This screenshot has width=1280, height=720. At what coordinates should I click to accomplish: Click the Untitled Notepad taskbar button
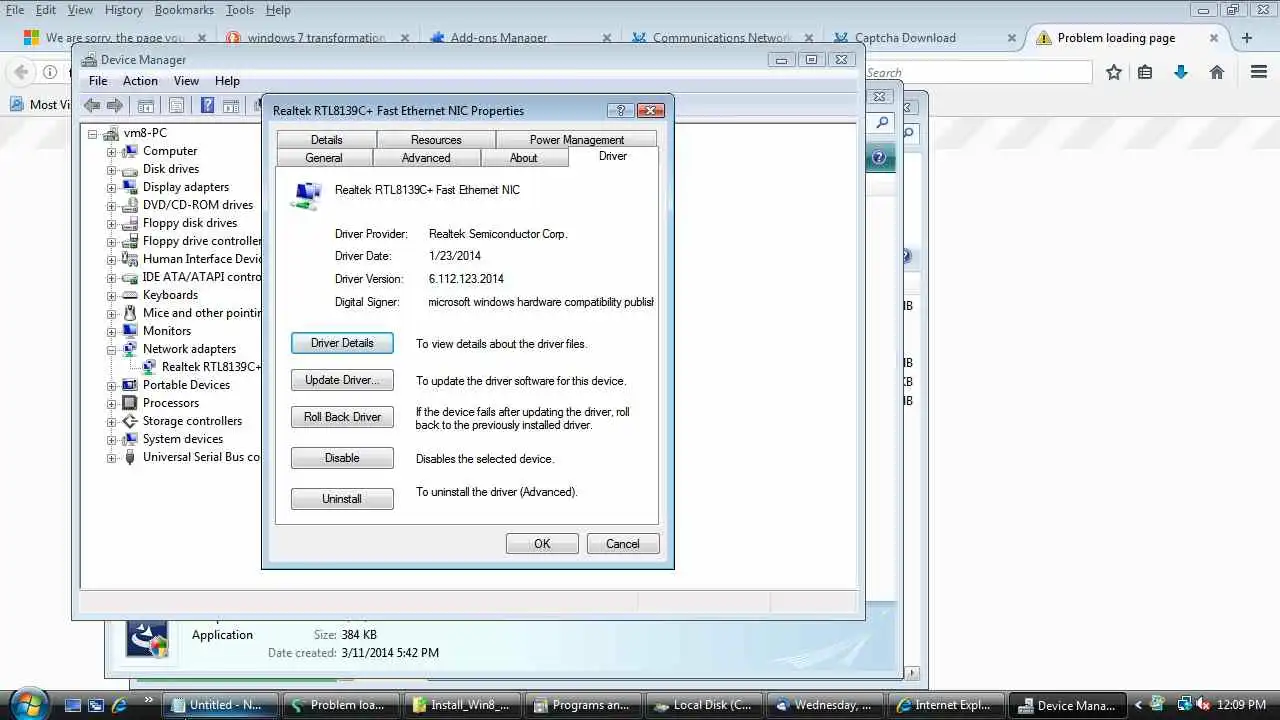tap(219, 705)
